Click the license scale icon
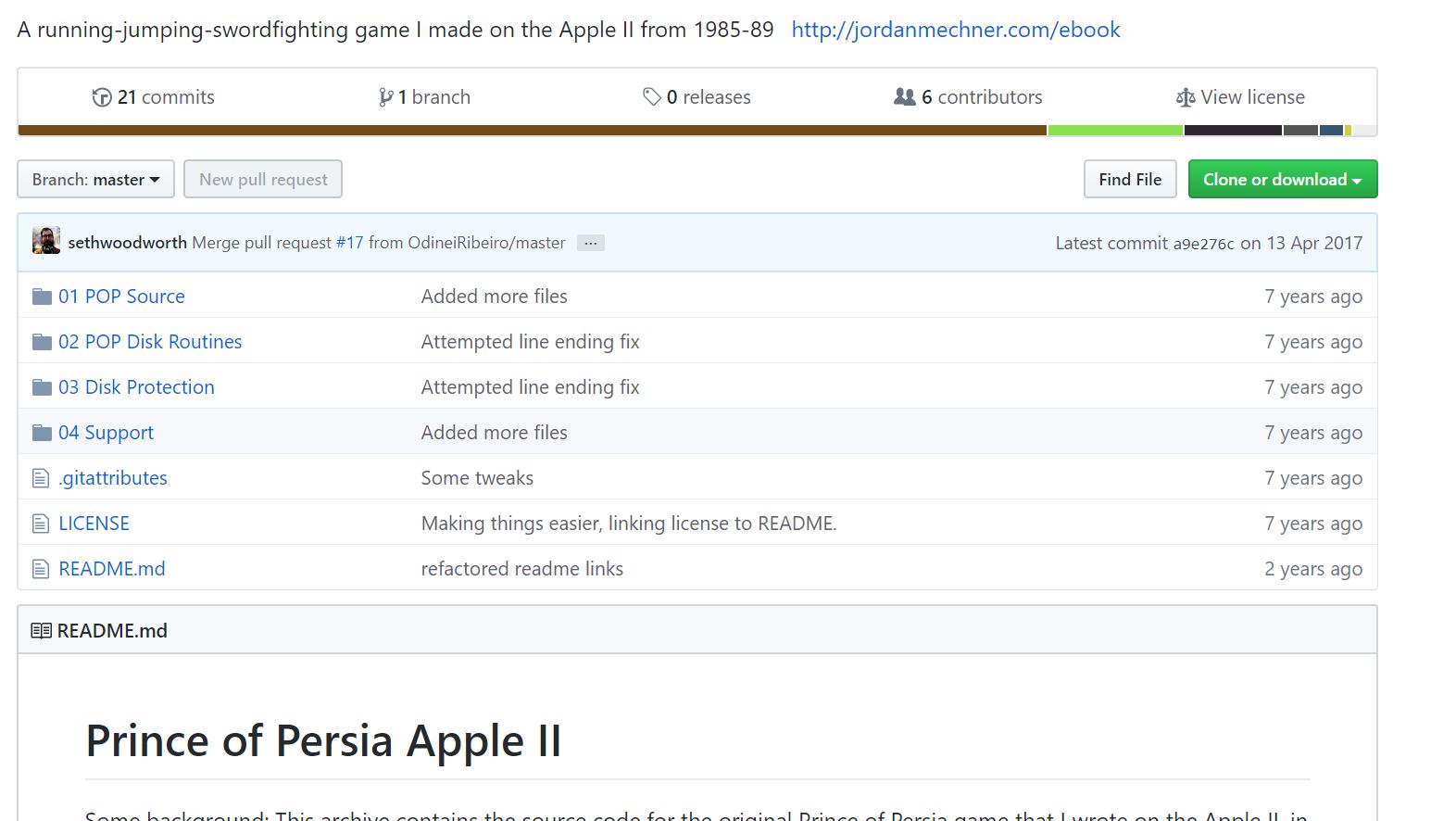1456x821 pixels. tap(1186, 97)
